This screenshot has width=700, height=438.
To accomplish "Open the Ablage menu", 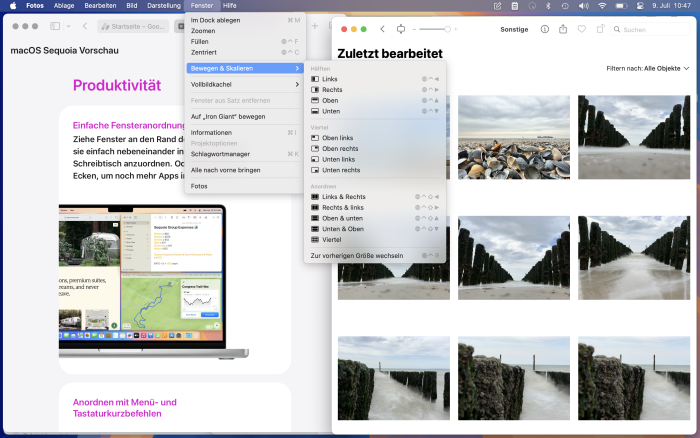I will click(64, 5).
